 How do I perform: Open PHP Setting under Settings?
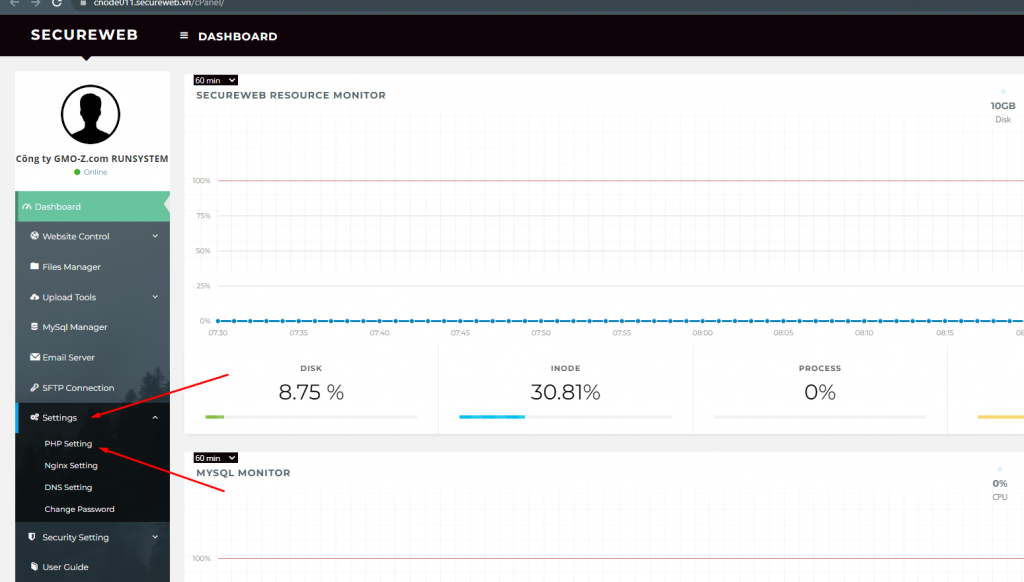[x=68, y=444]
